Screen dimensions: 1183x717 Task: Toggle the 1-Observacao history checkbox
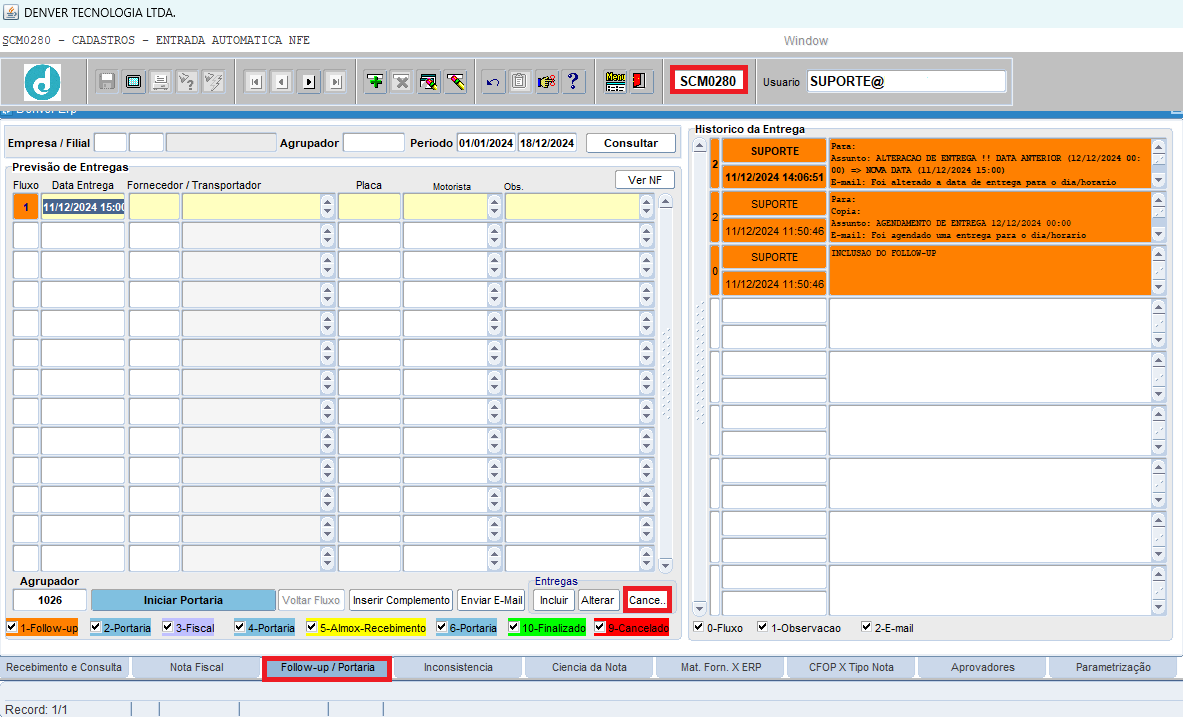click(763, 627)
